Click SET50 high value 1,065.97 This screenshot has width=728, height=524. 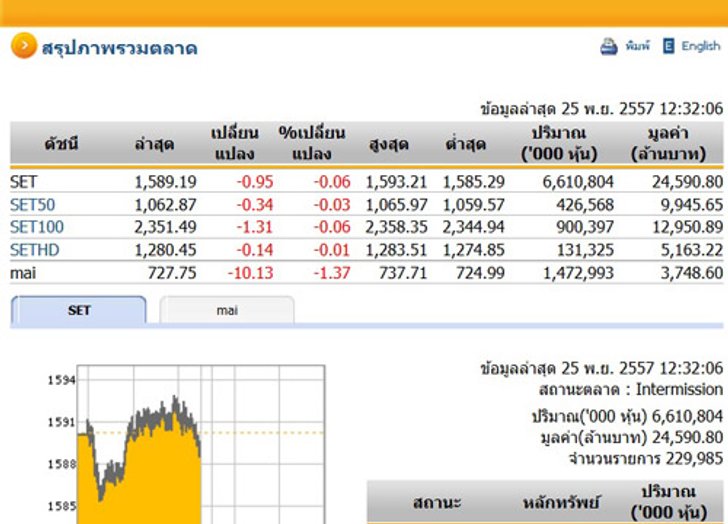click(396, 205)
